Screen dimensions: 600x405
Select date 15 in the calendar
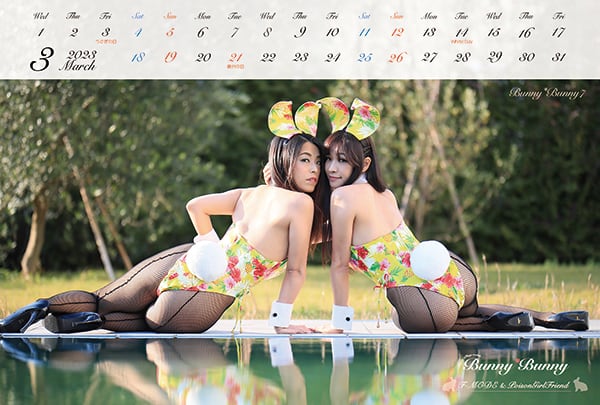(494, 32)
